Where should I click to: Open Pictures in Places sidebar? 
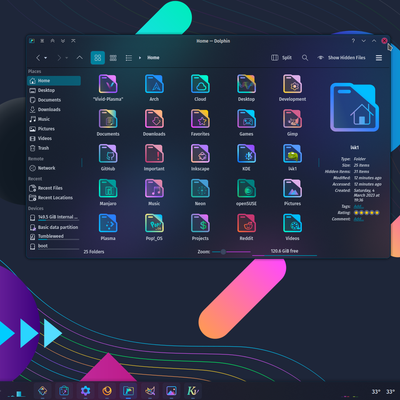pyautogui.click(x=54, y=129)
